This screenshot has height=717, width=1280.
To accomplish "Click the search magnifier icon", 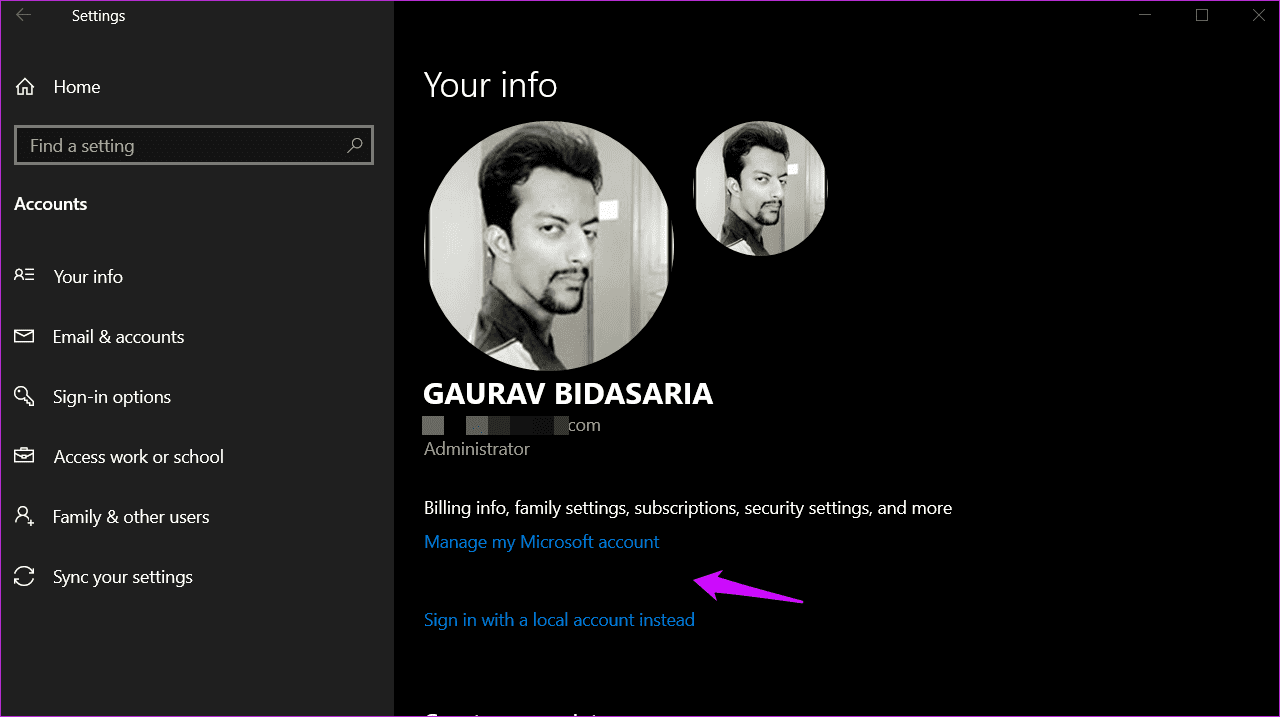I will click(354, 145).
